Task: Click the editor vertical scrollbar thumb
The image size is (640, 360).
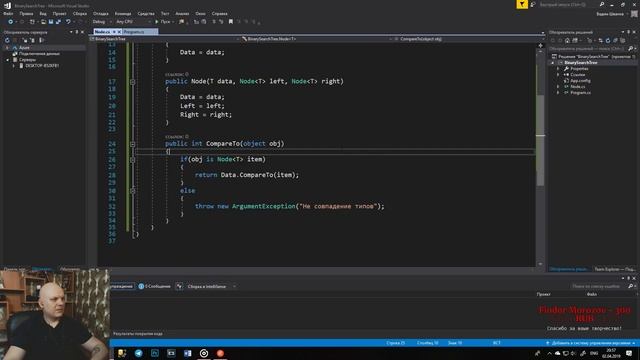Action: 540,139
